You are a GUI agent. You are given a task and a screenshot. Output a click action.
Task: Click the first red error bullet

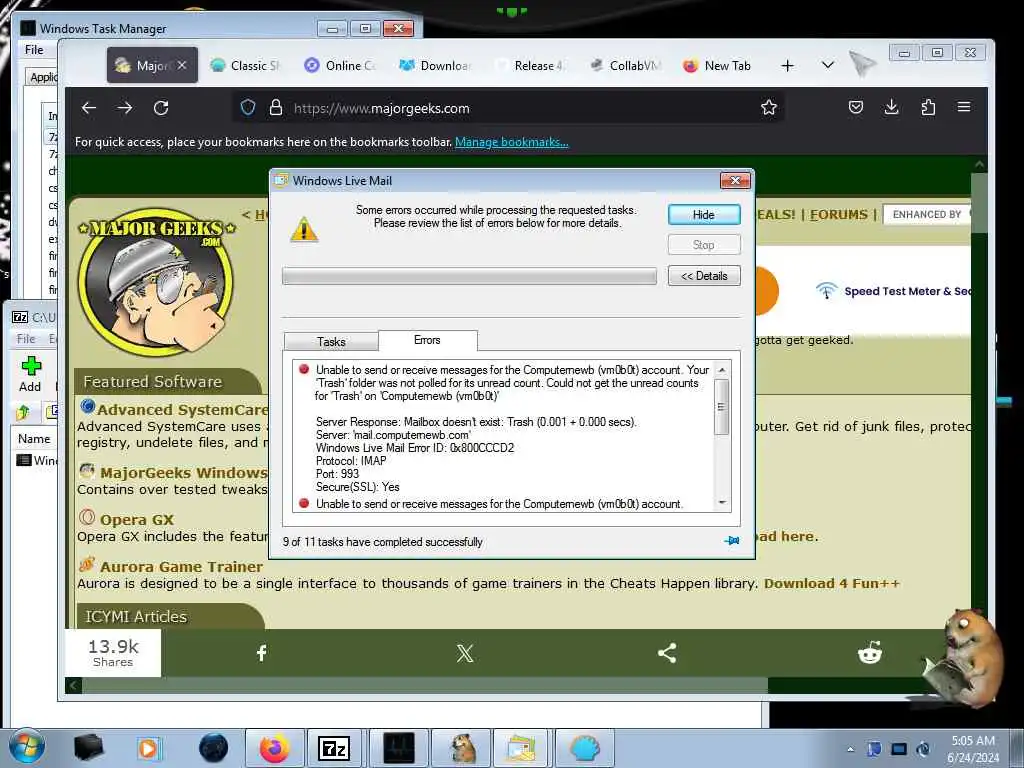(x=304, y=369)
